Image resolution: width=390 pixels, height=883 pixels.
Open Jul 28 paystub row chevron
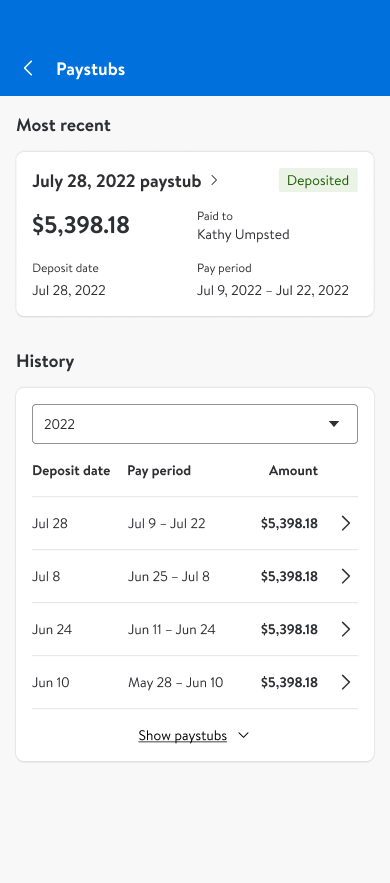tap(346, 523)
